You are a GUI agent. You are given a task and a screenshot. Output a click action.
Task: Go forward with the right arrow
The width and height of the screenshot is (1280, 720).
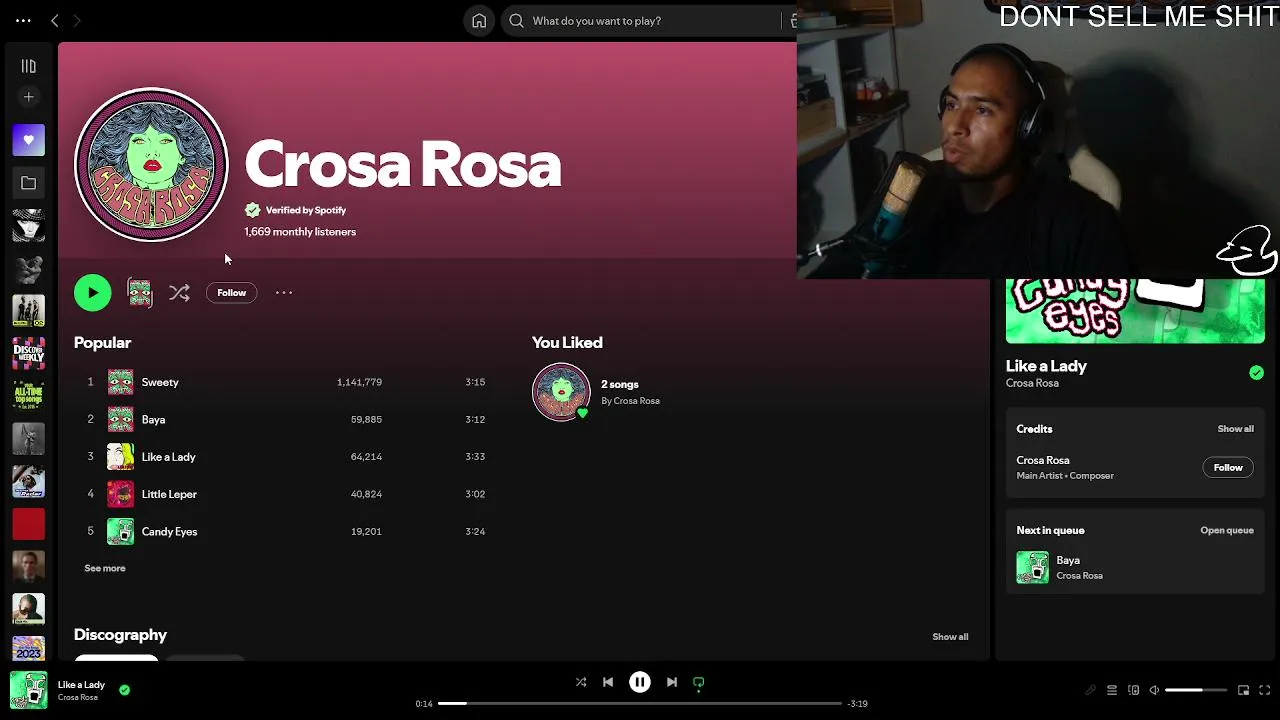(77, 20)
